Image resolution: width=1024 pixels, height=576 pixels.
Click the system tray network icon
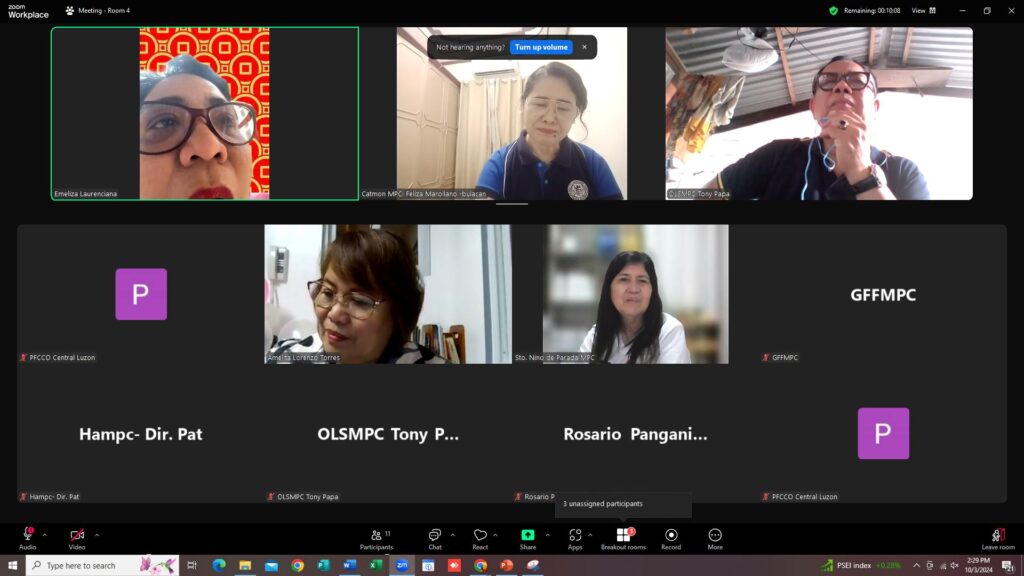point(942,566)
